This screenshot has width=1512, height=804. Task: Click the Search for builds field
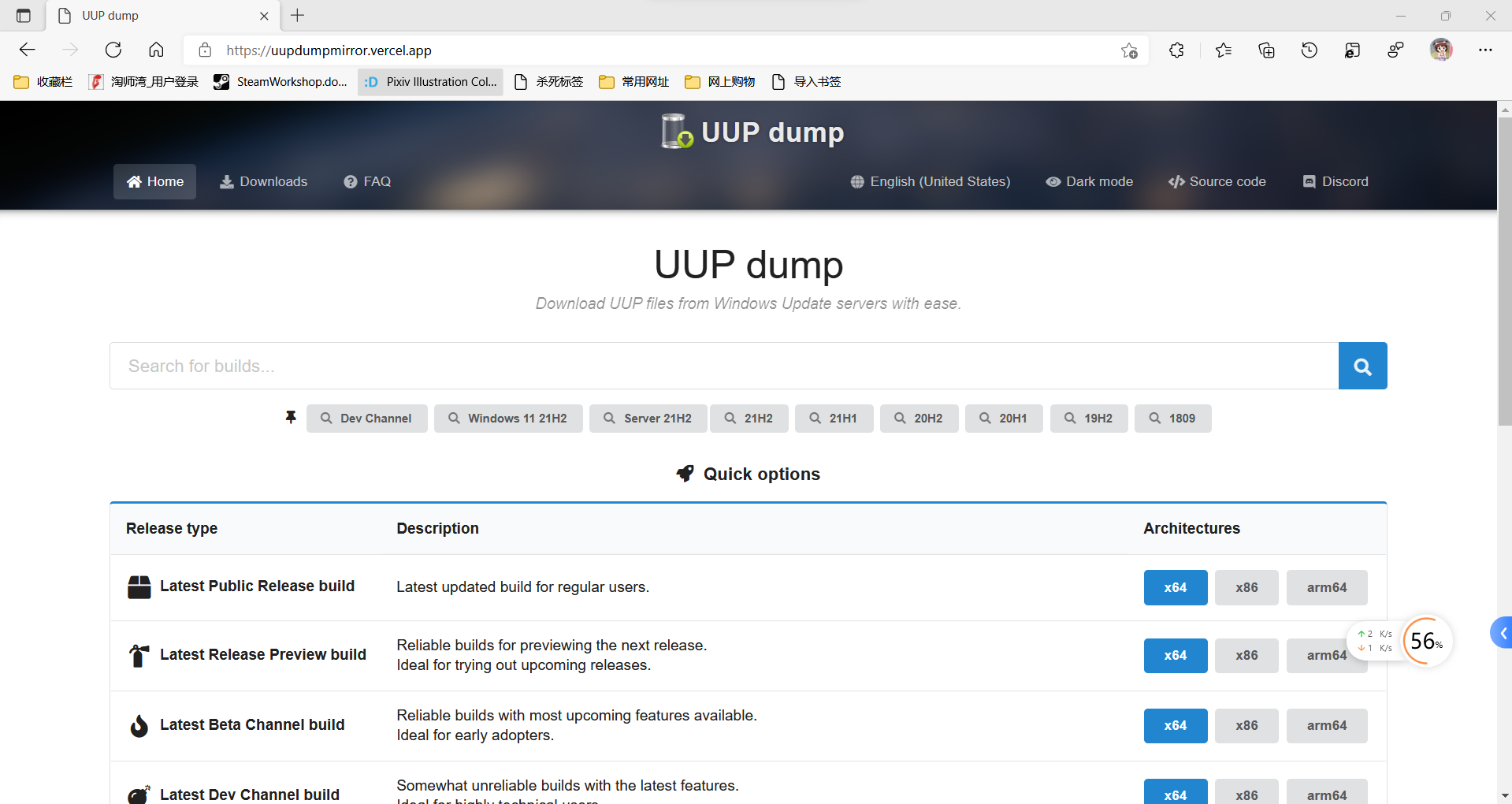[x=724, y=366]
